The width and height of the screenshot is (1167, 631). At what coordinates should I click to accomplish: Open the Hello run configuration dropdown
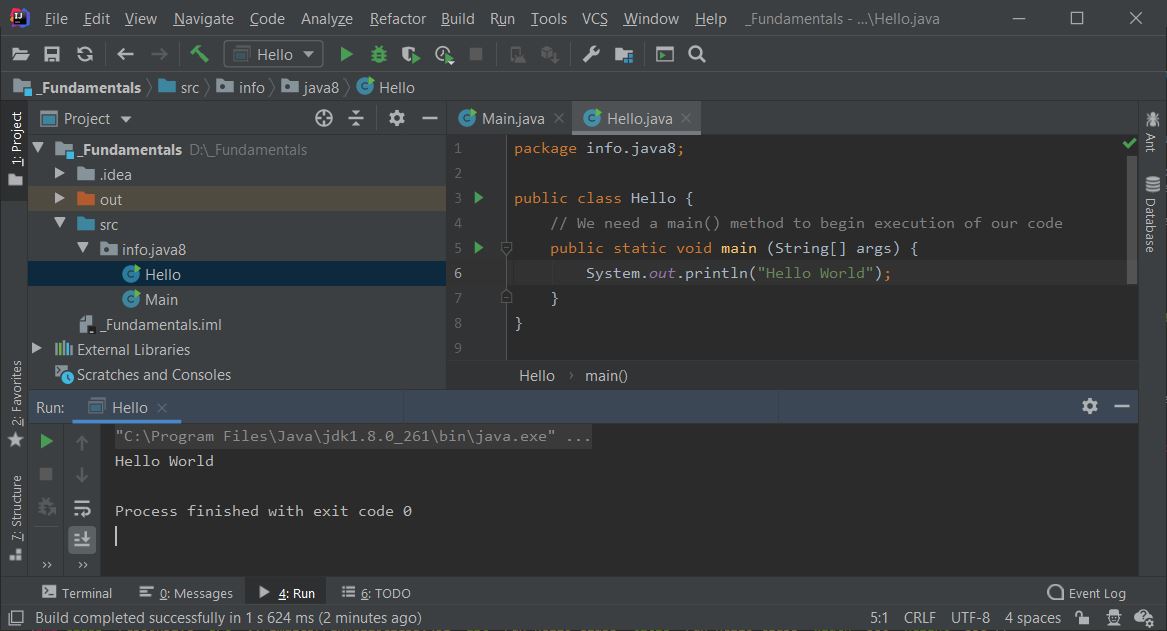273,54
